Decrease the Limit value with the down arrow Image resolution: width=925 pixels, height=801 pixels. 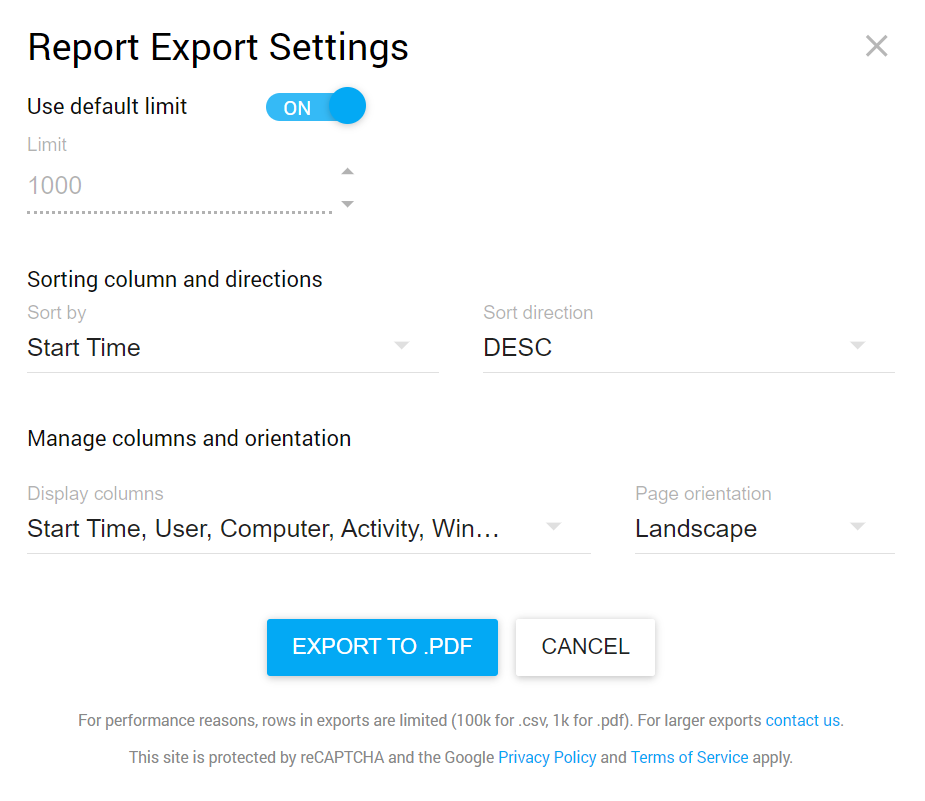(x=347, y=204)
